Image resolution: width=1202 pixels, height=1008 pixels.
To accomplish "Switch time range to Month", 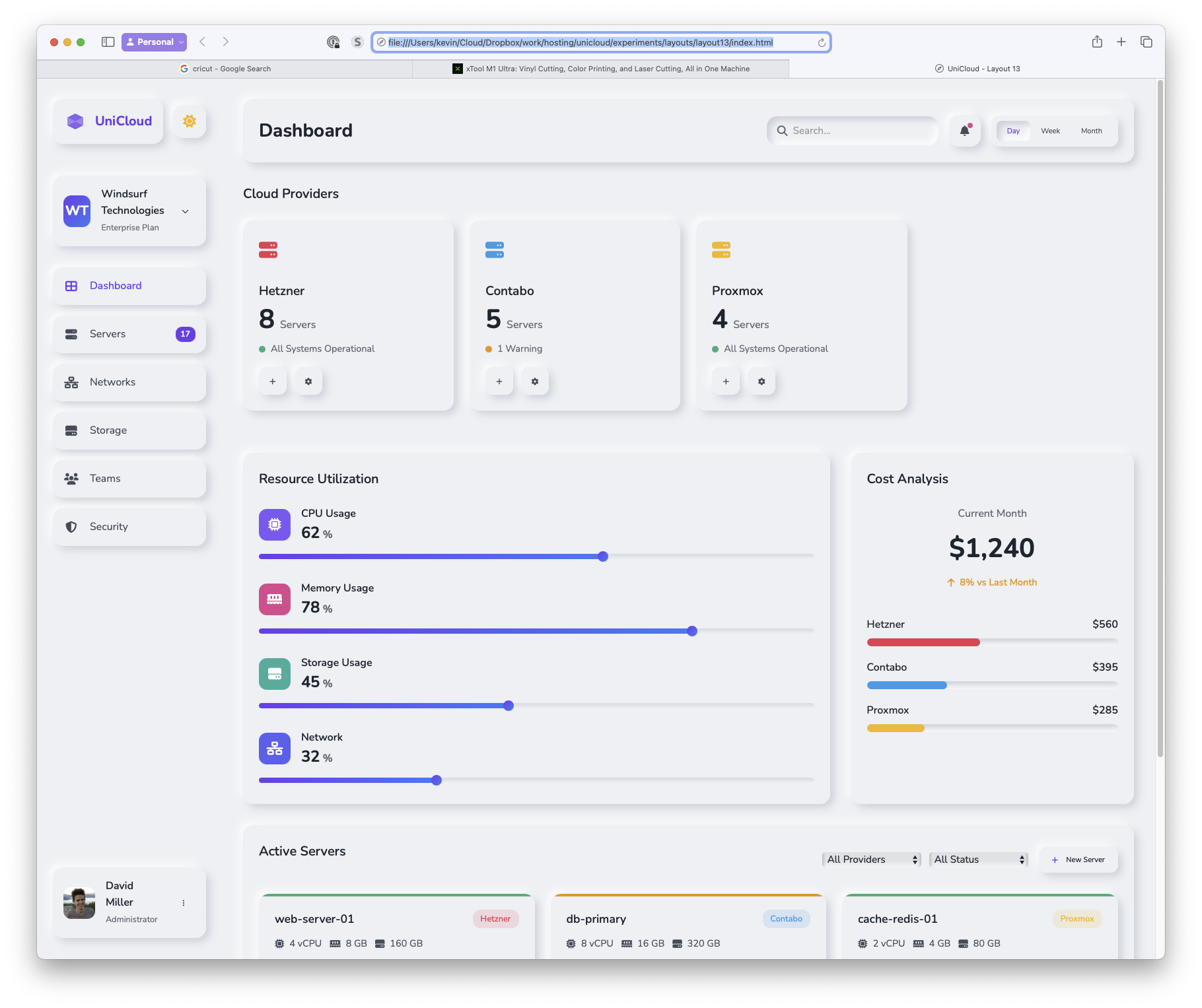I will (1091, 131).
